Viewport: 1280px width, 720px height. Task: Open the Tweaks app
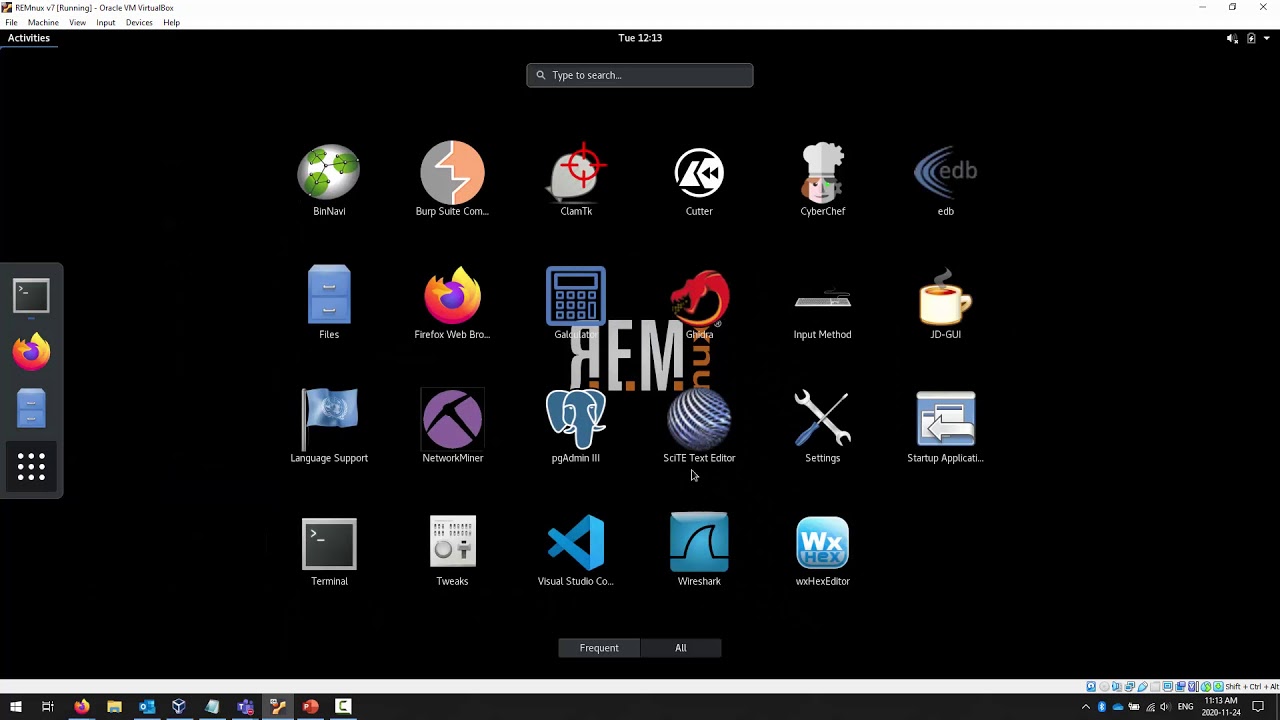click(452, 550)
